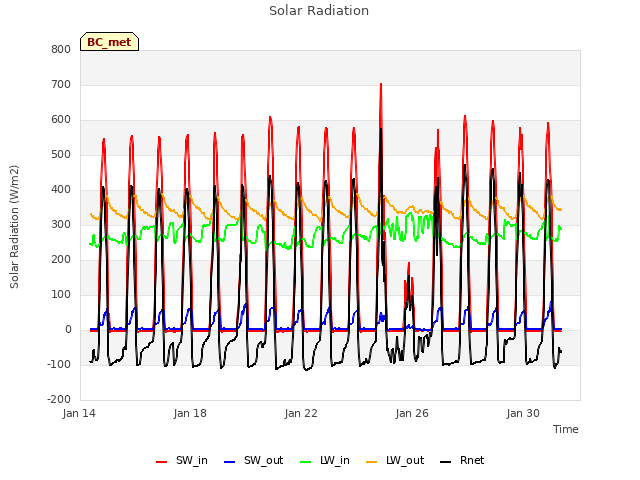Click the orange LW_out legend swatch
640x480 pixels.
tap(372, 462)
